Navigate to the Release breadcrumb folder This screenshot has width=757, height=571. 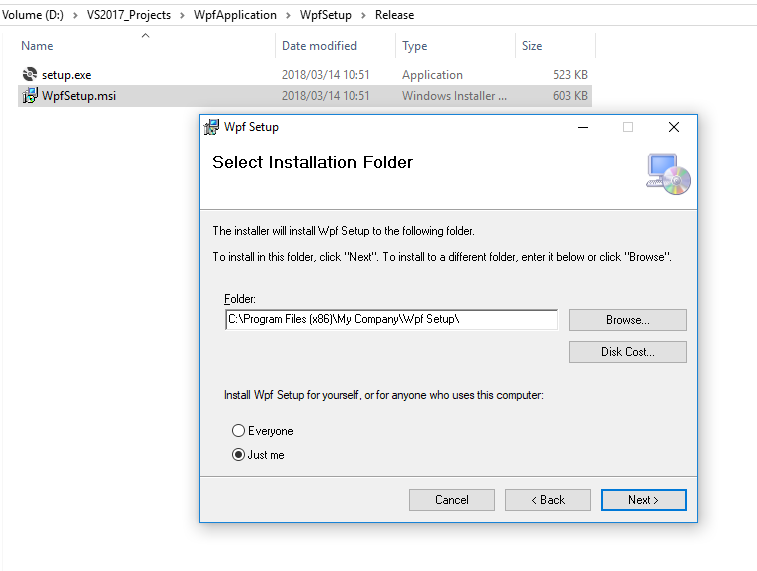[394, 15]
